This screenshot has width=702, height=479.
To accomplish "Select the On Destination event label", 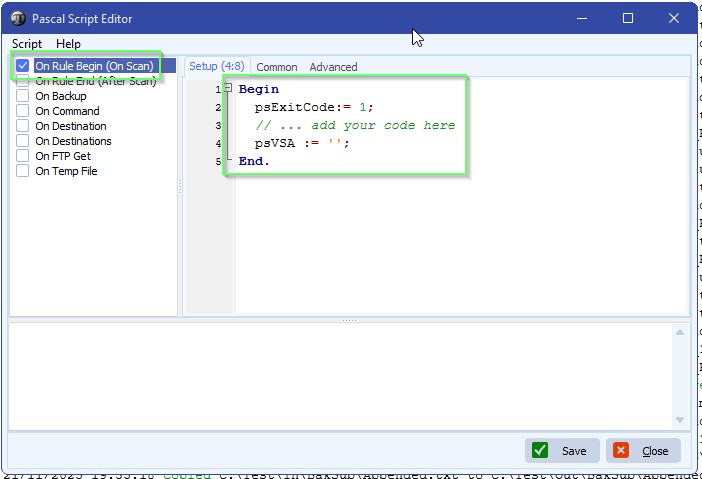I will tap(71, 126).
